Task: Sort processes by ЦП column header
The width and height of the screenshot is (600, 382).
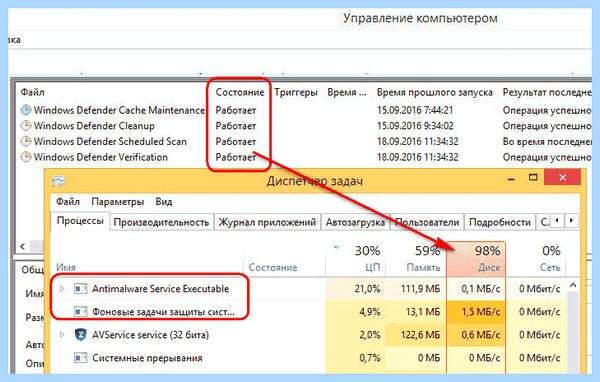Action: coord(356,259)
